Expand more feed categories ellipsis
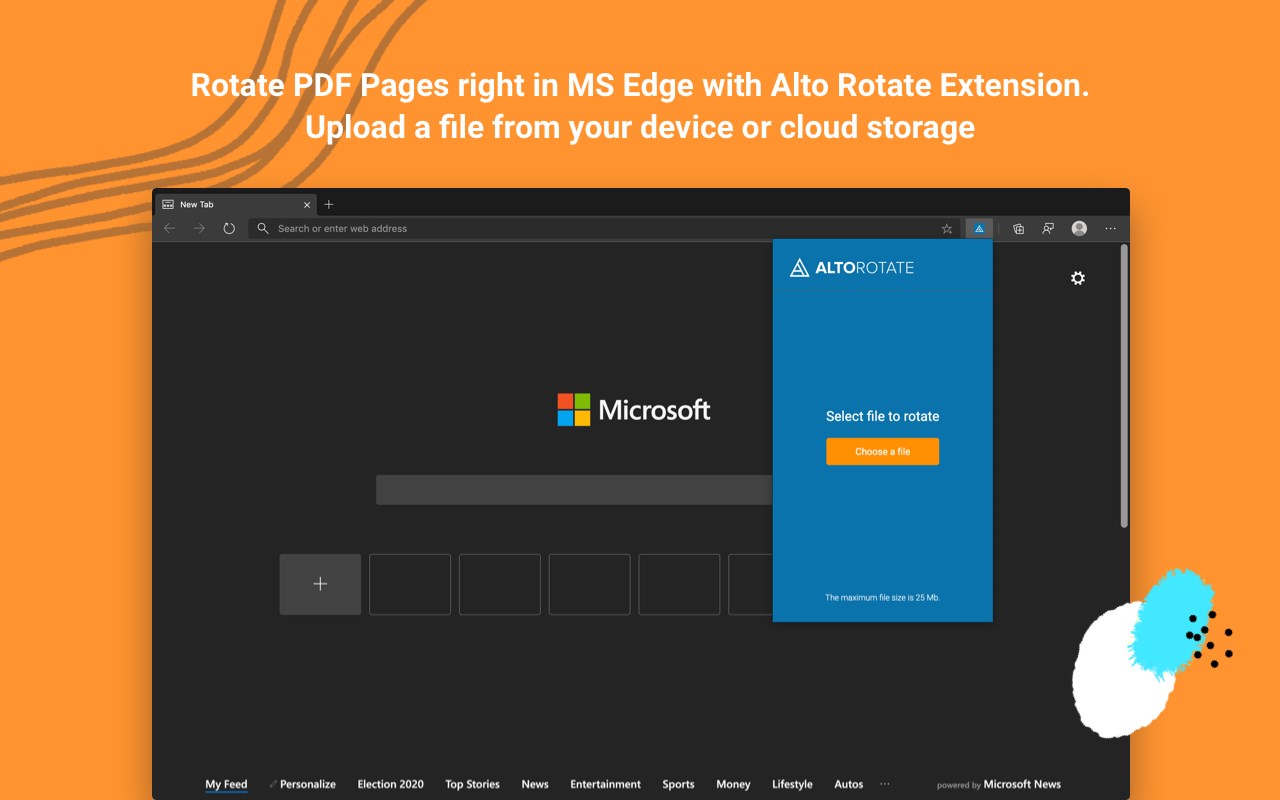This screenshot has height=800, width=1280. (x=885, y=784)
